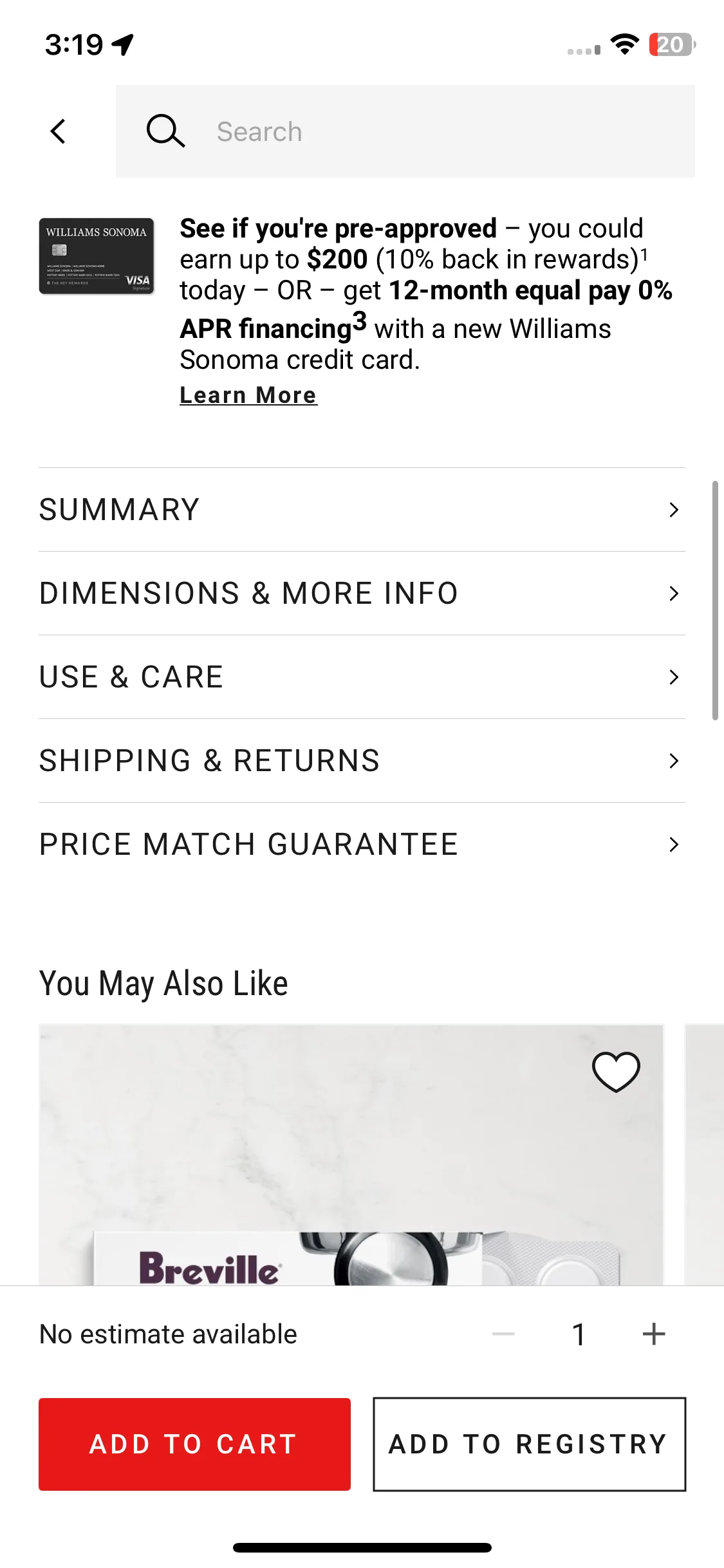Open the Breville product thumbnail
724x1568 pixels.
pos(351,1155)
